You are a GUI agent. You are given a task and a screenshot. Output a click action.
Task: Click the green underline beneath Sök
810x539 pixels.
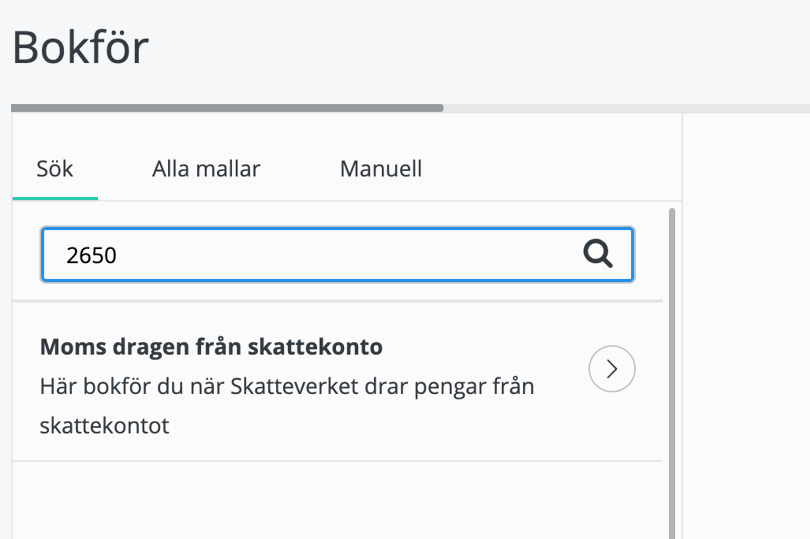(55, 198)
